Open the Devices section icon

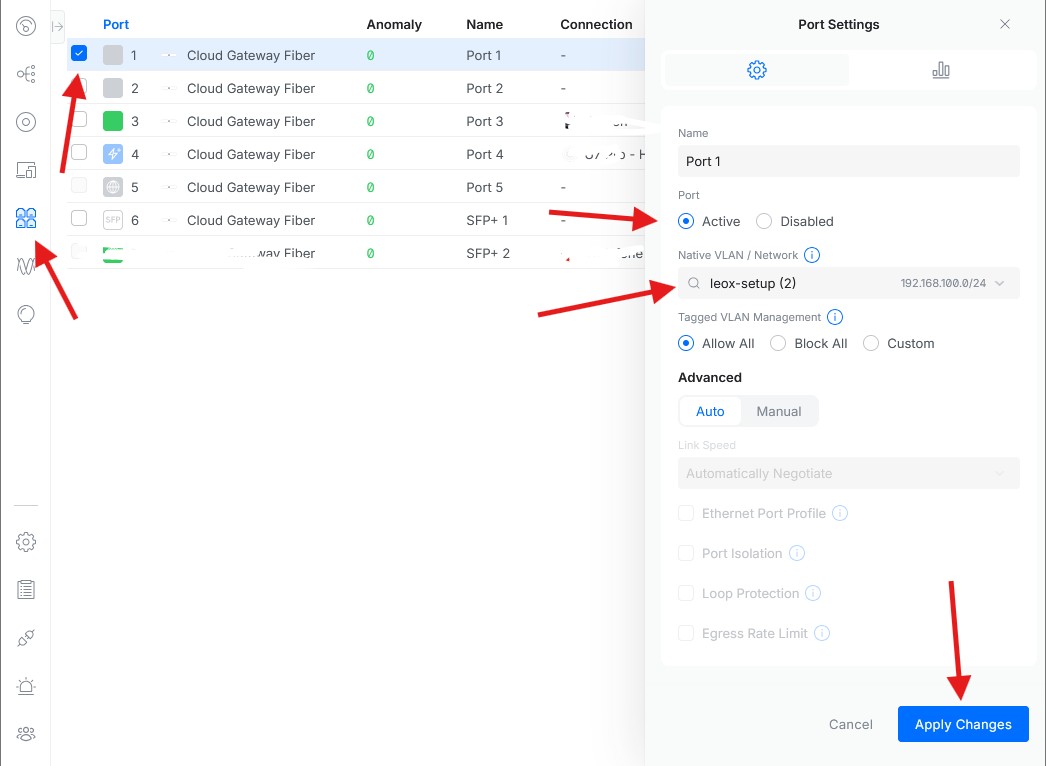pos(25,169)
